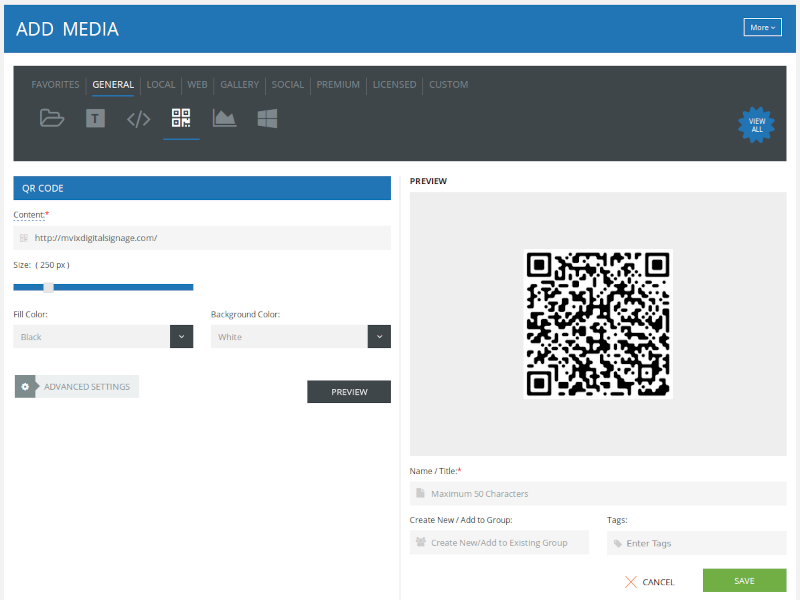This screenshot has width=800, height=600.
Task: Switch to the Favorites tab
Action: (x=55, y=85)
